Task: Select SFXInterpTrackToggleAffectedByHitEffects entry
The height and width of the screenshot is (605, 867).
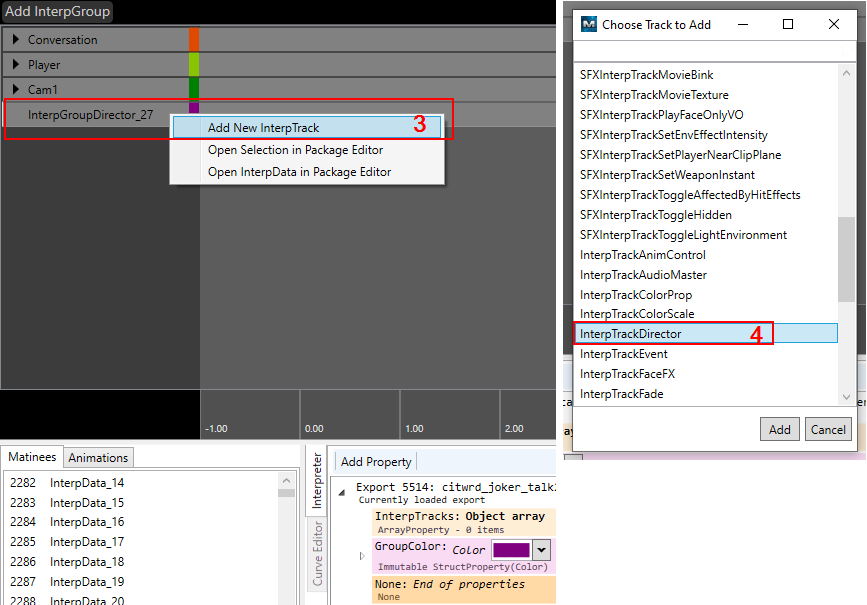Action: (706, 194)
